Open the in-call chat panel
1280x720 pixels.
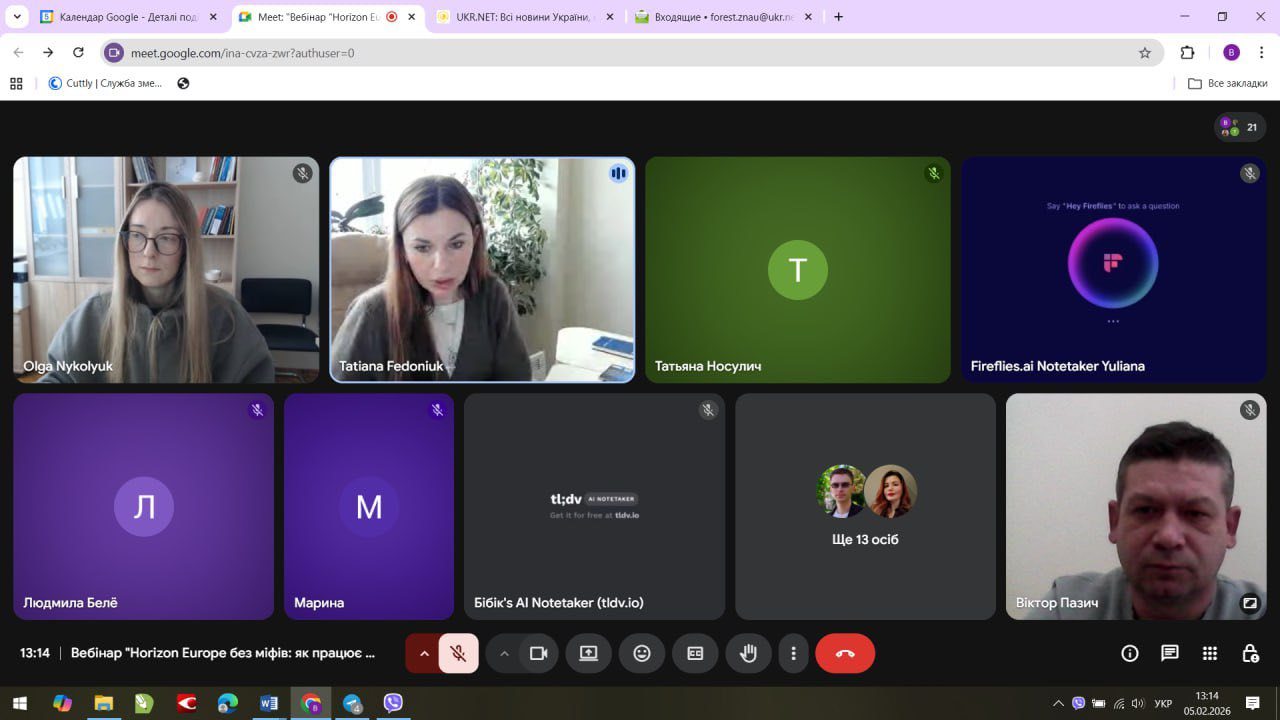[1170, 654]
